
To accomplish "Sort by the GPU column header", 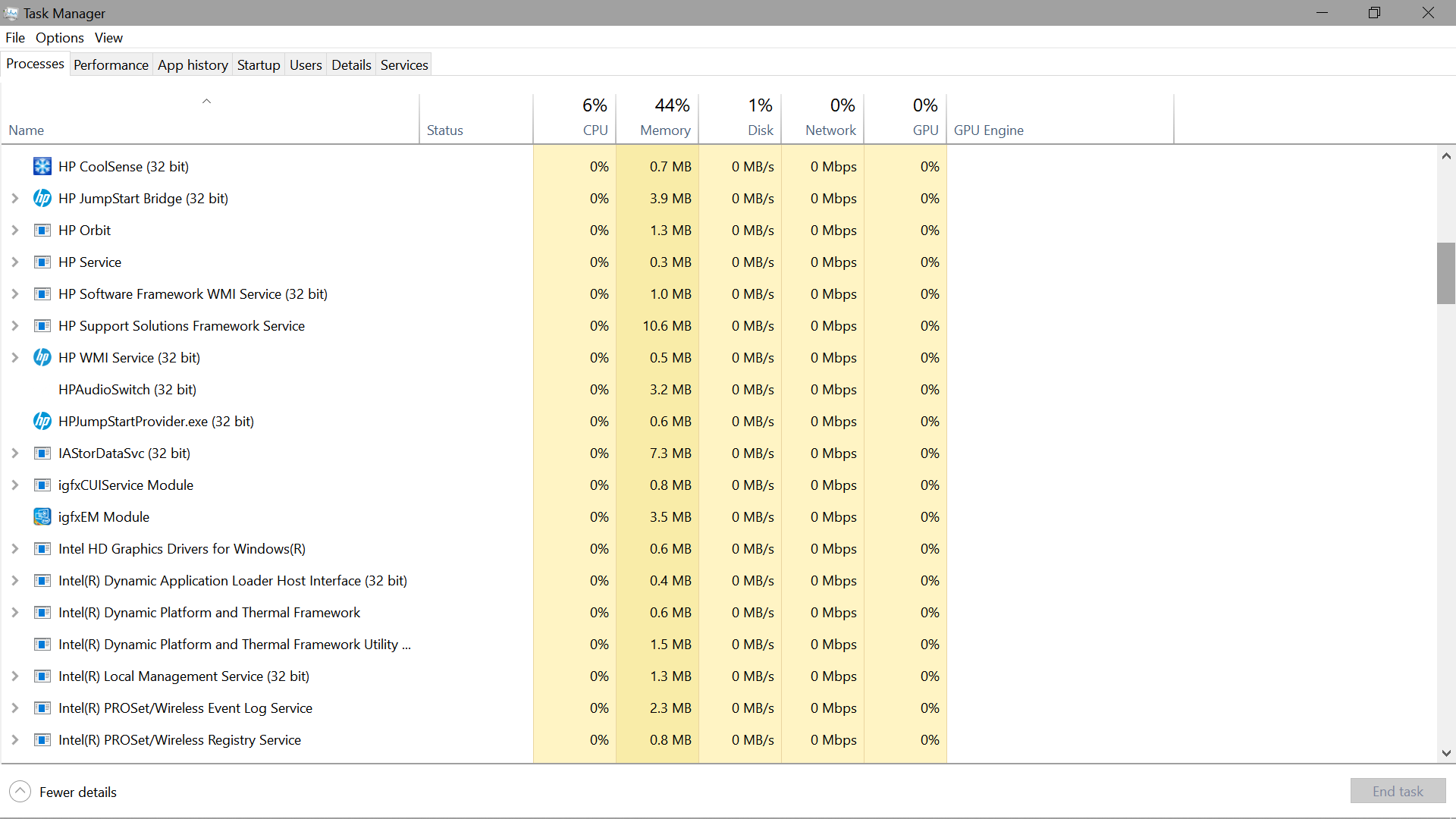I will (x=905, y=118).
